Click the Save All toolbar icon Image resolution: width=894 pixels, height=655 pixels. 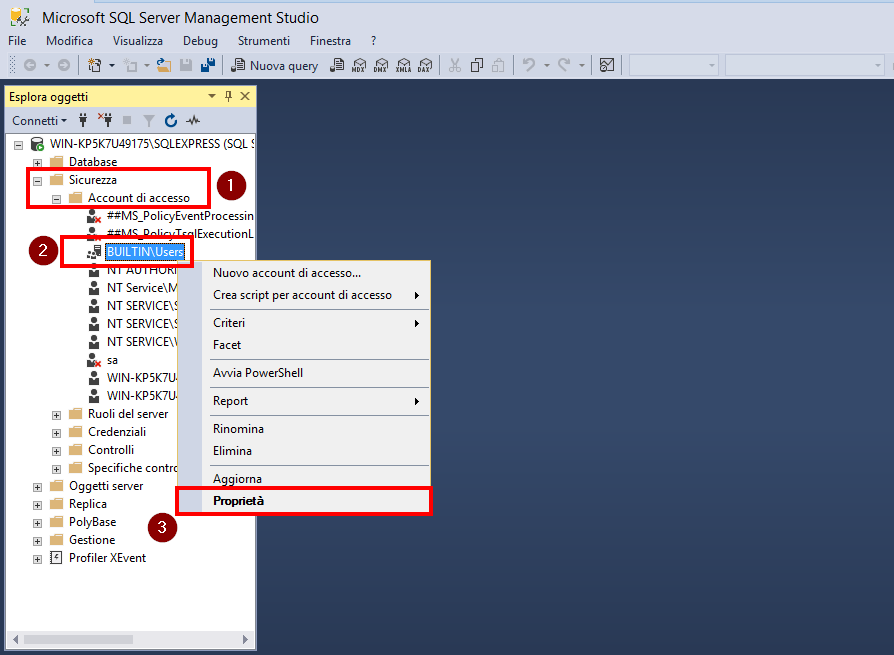(x=208, y=66)
